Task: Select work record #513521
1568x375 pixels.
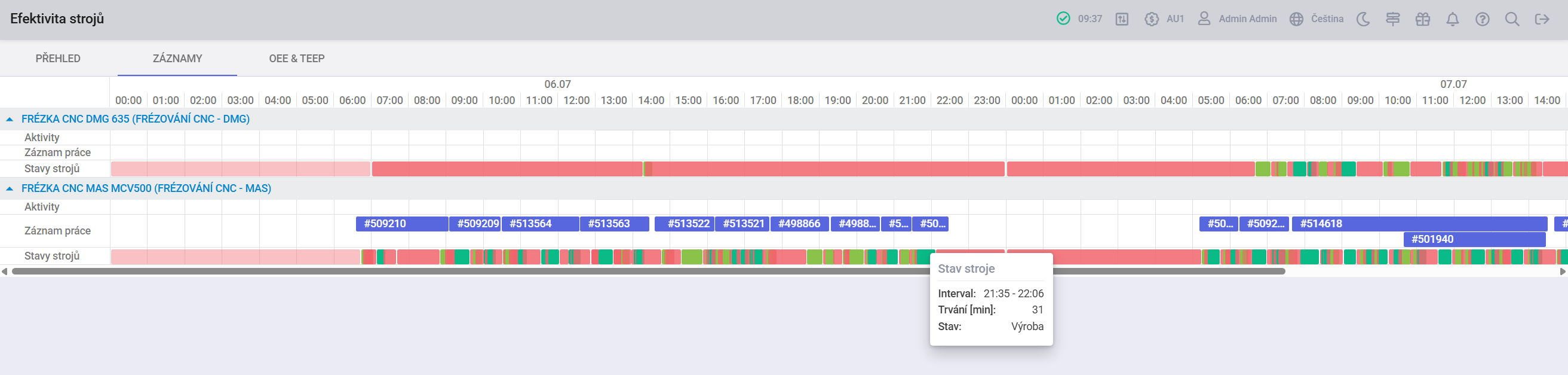Action: coord(742,224)
